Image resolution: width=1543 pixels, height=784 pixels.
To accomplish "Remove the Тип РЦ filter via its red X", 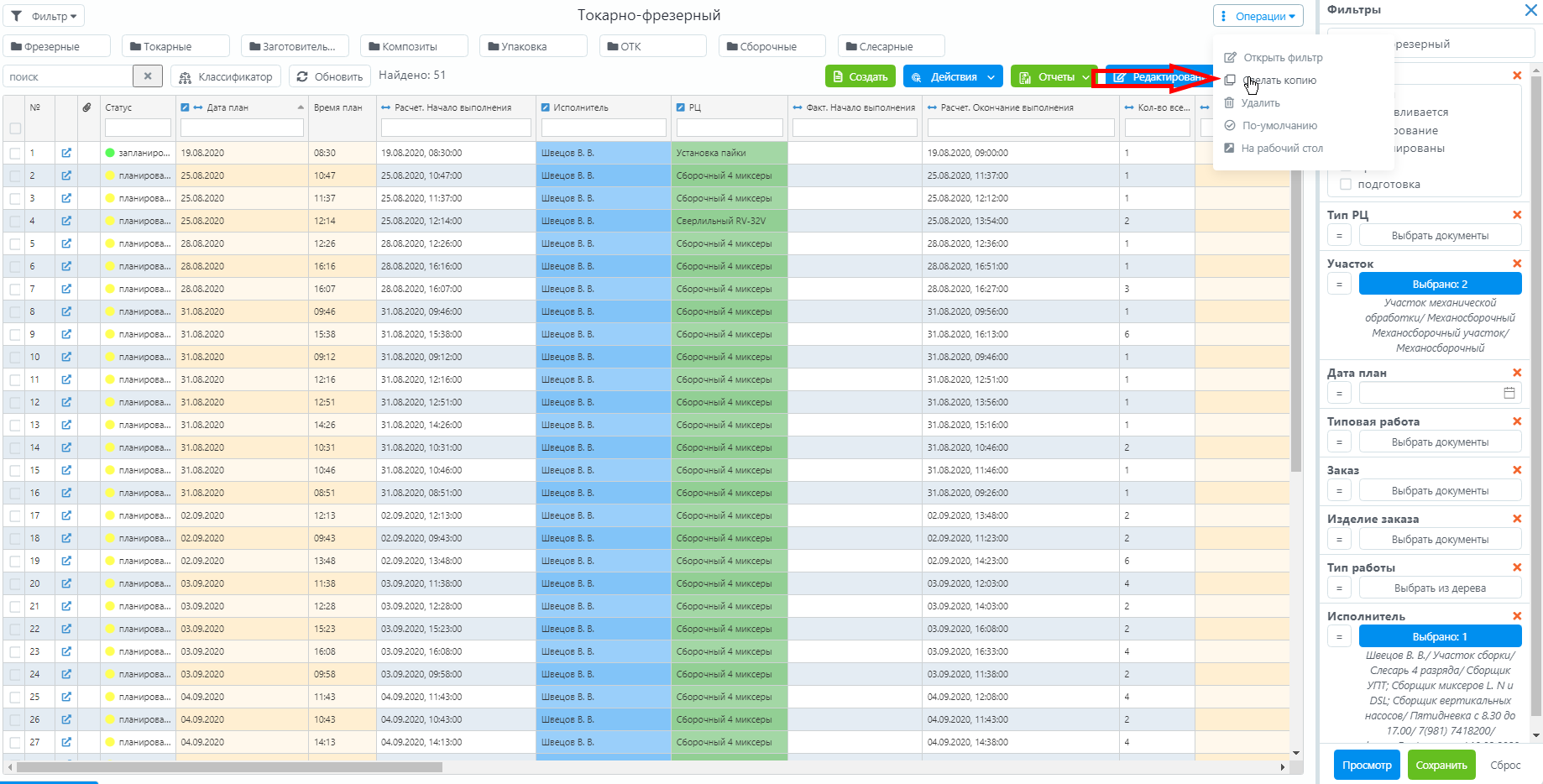I will 1517,215.
